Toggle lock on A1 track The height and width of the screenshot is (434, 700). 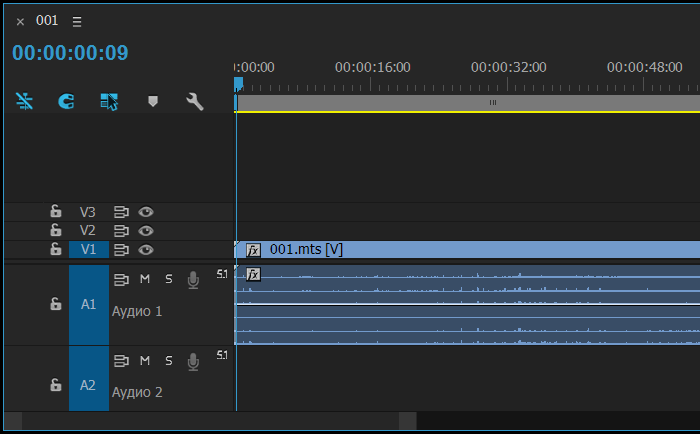coord(55,304)
